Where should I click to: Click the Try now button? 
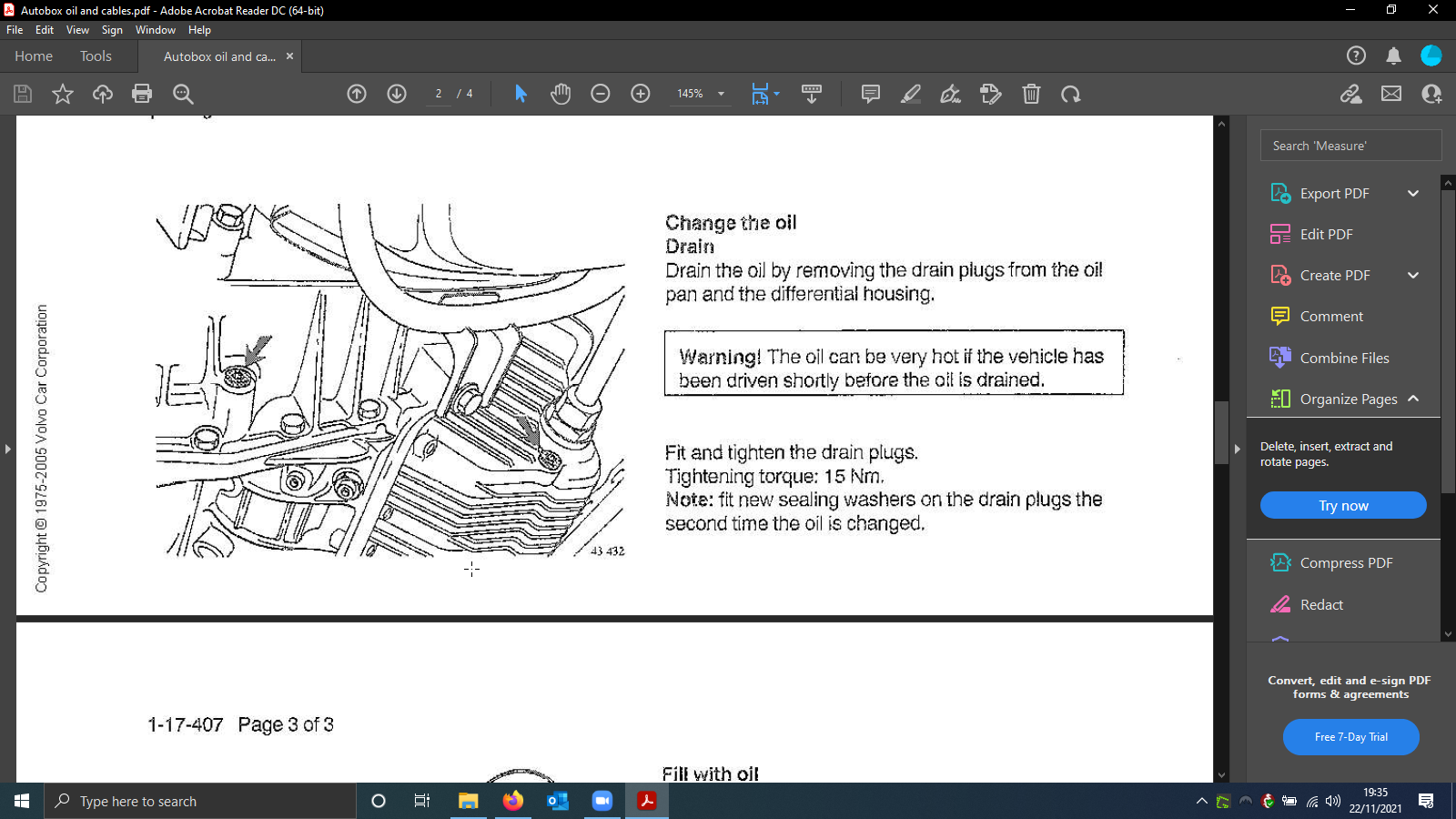coord(1343,505)
